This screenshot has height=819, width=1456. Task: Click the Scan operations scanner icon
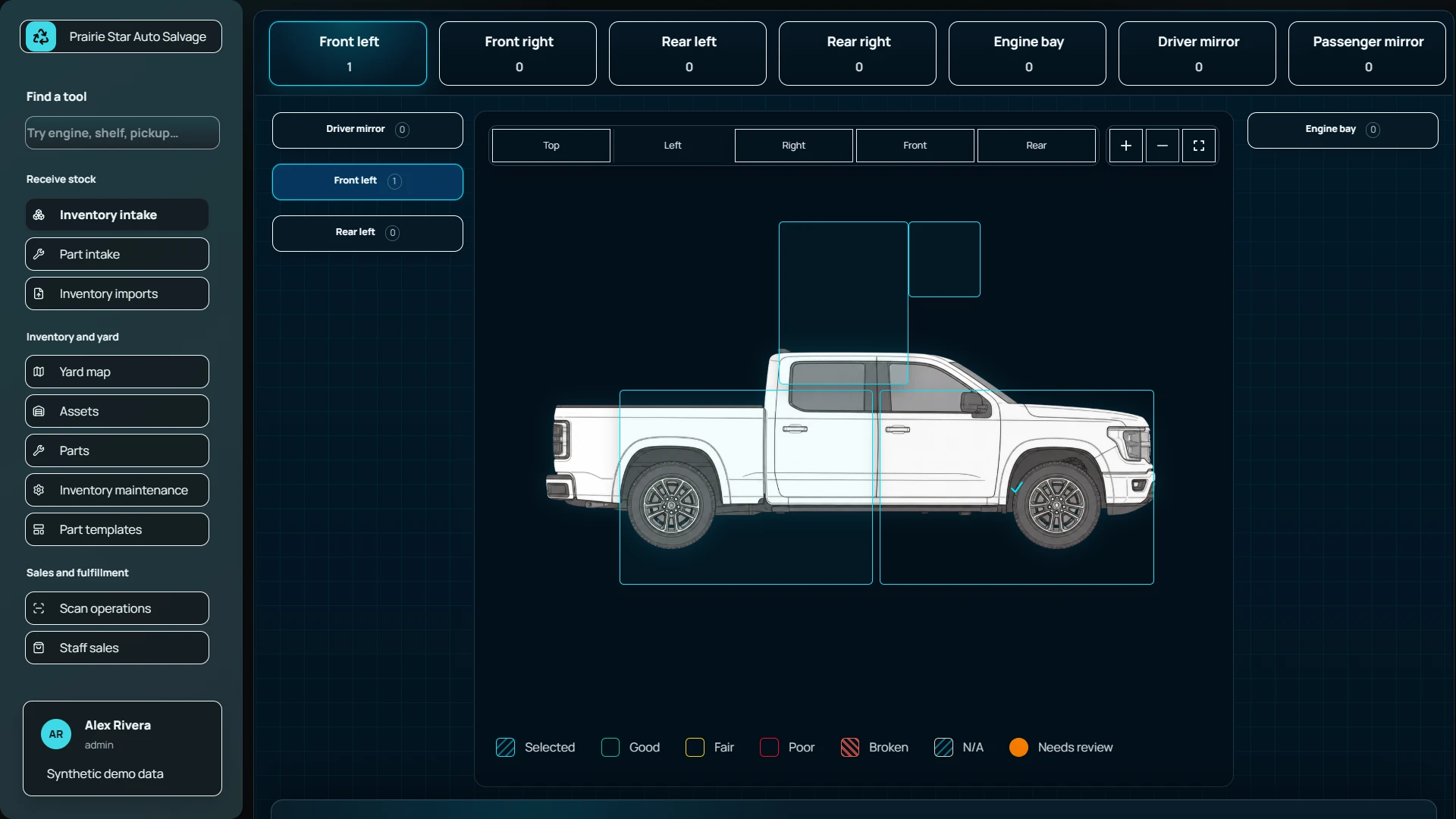[x=39, y=608]
